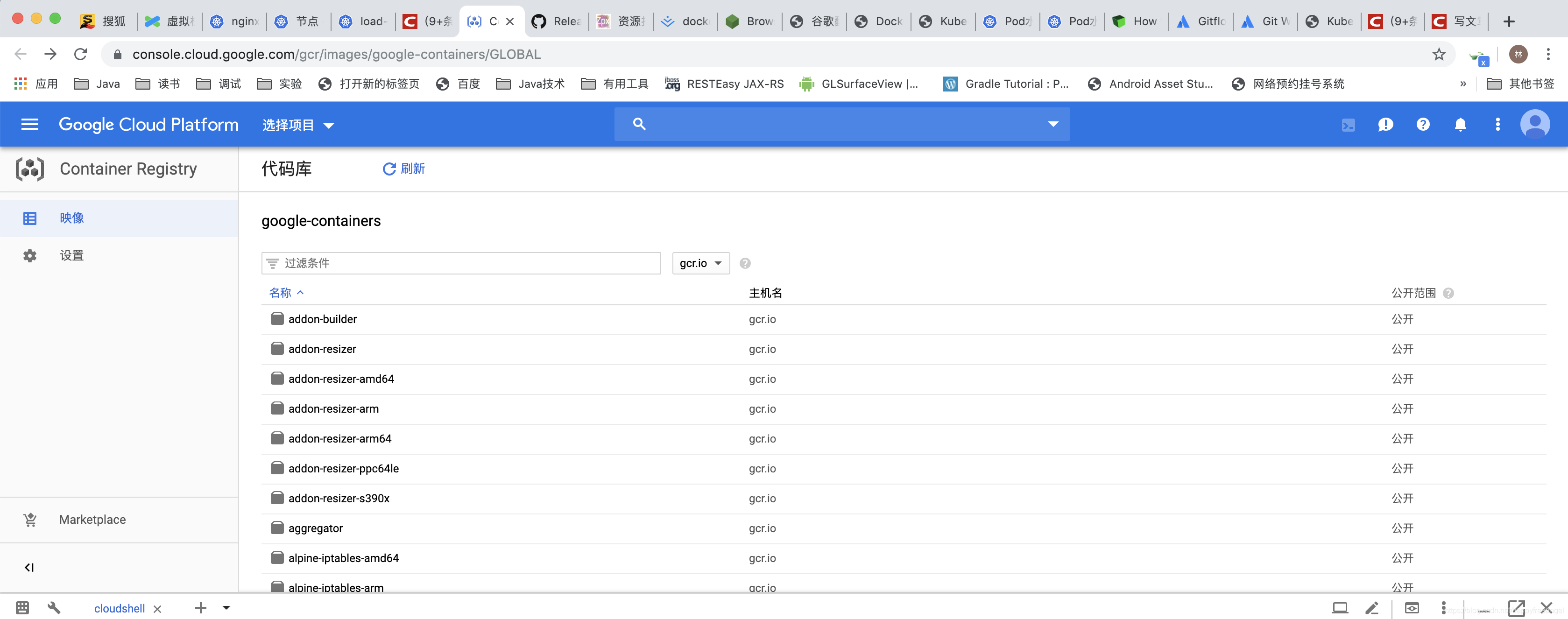The image size is (1568, 619).
Task: Open Chrome three-dot menu
Action: pyautogui.click(x=1548, y=54)
